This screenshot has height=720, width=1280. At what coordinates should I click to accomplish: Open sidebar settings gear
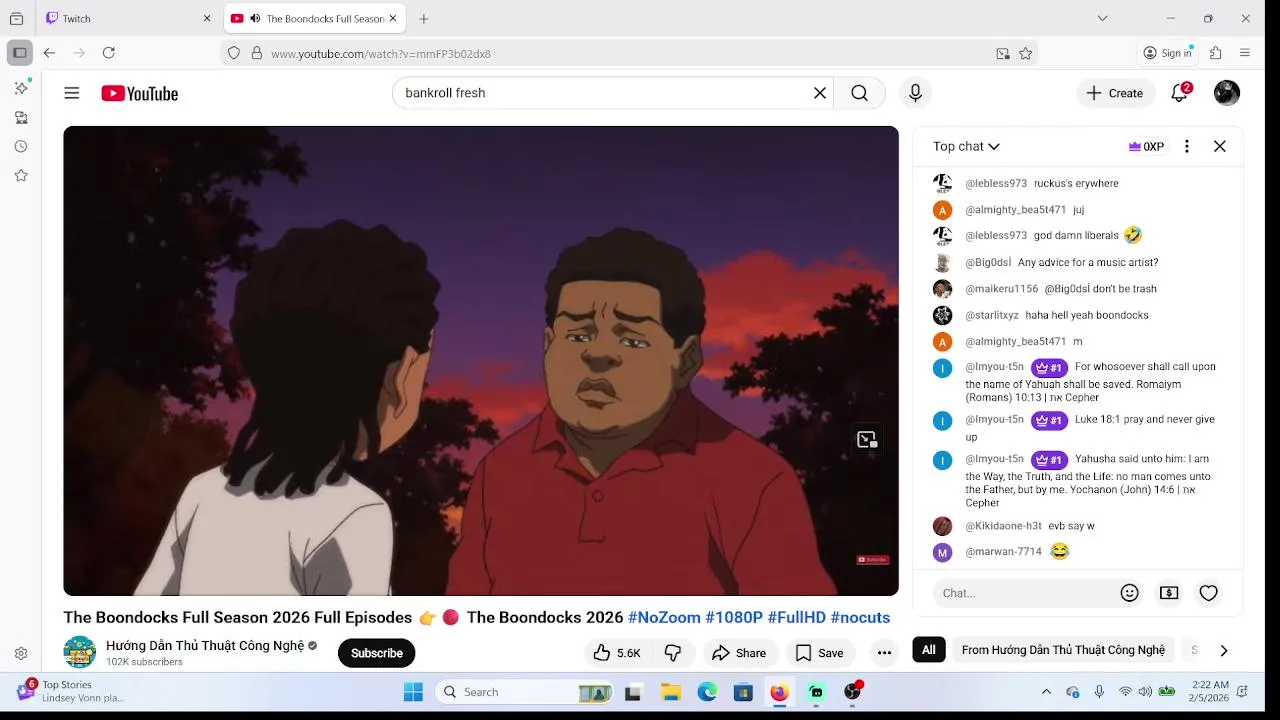20,654
